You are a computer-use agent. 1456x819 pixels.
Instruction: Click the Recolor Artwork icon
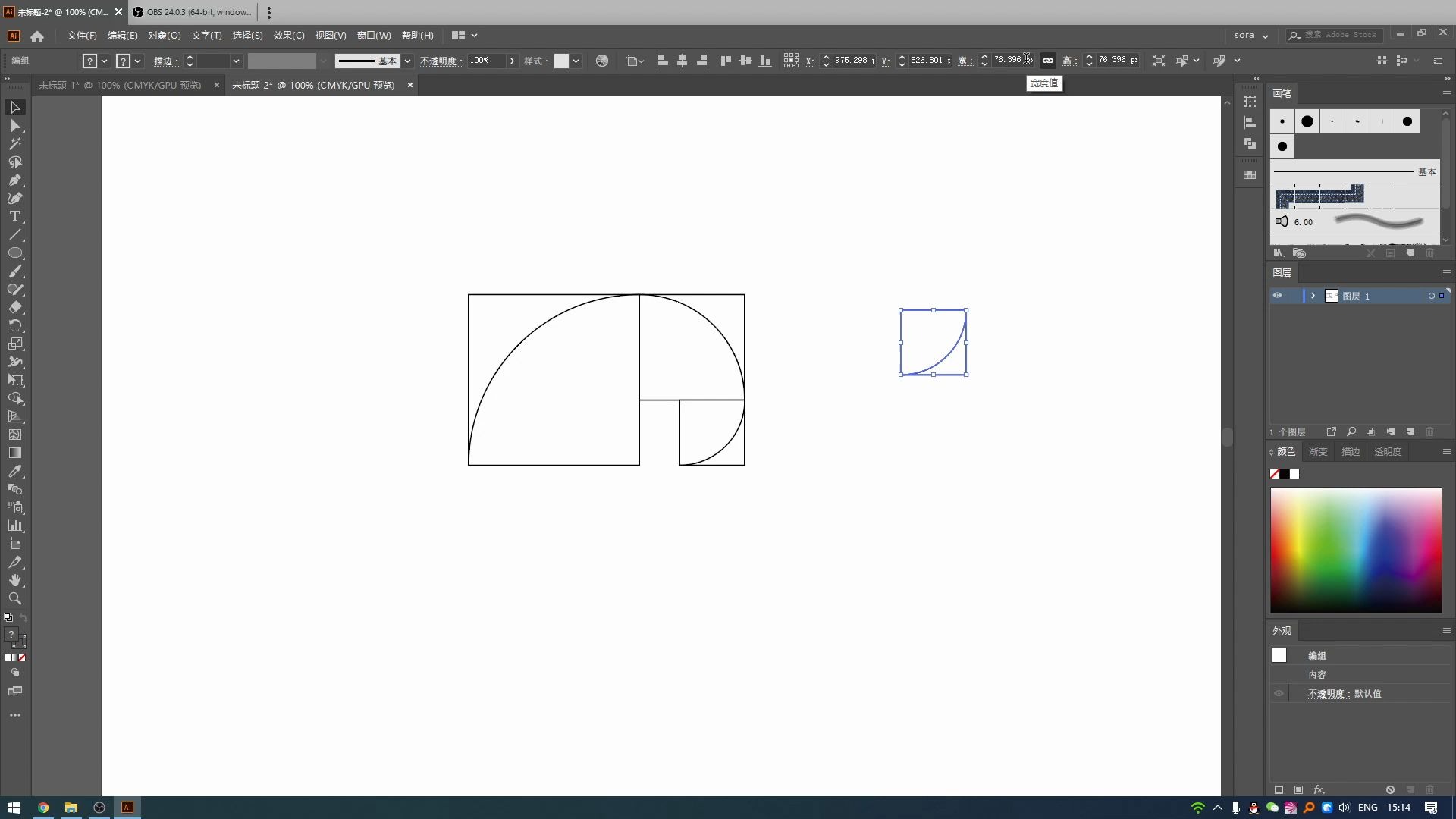[x=602, y=61]
